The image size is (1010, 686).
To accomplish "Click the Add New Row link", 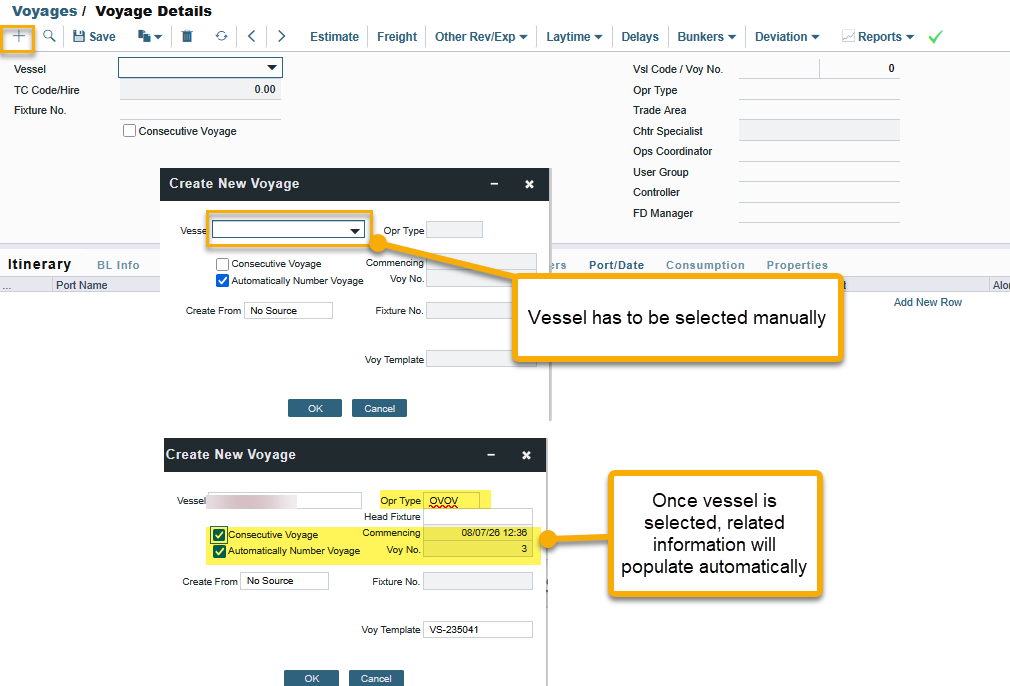I will 927,302.
